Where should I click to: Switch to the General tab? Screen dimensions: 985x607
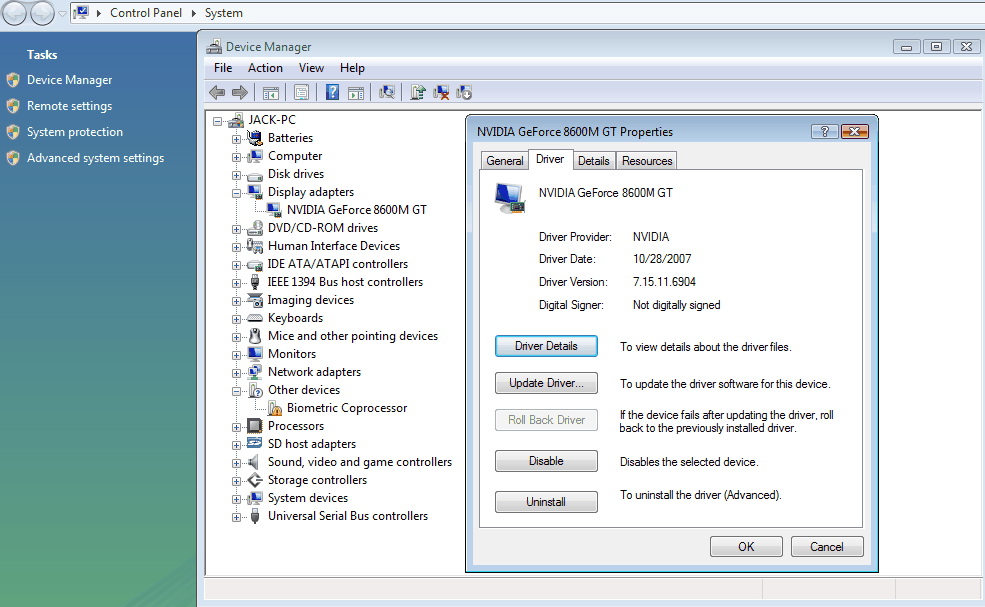[x=504, y=161]
